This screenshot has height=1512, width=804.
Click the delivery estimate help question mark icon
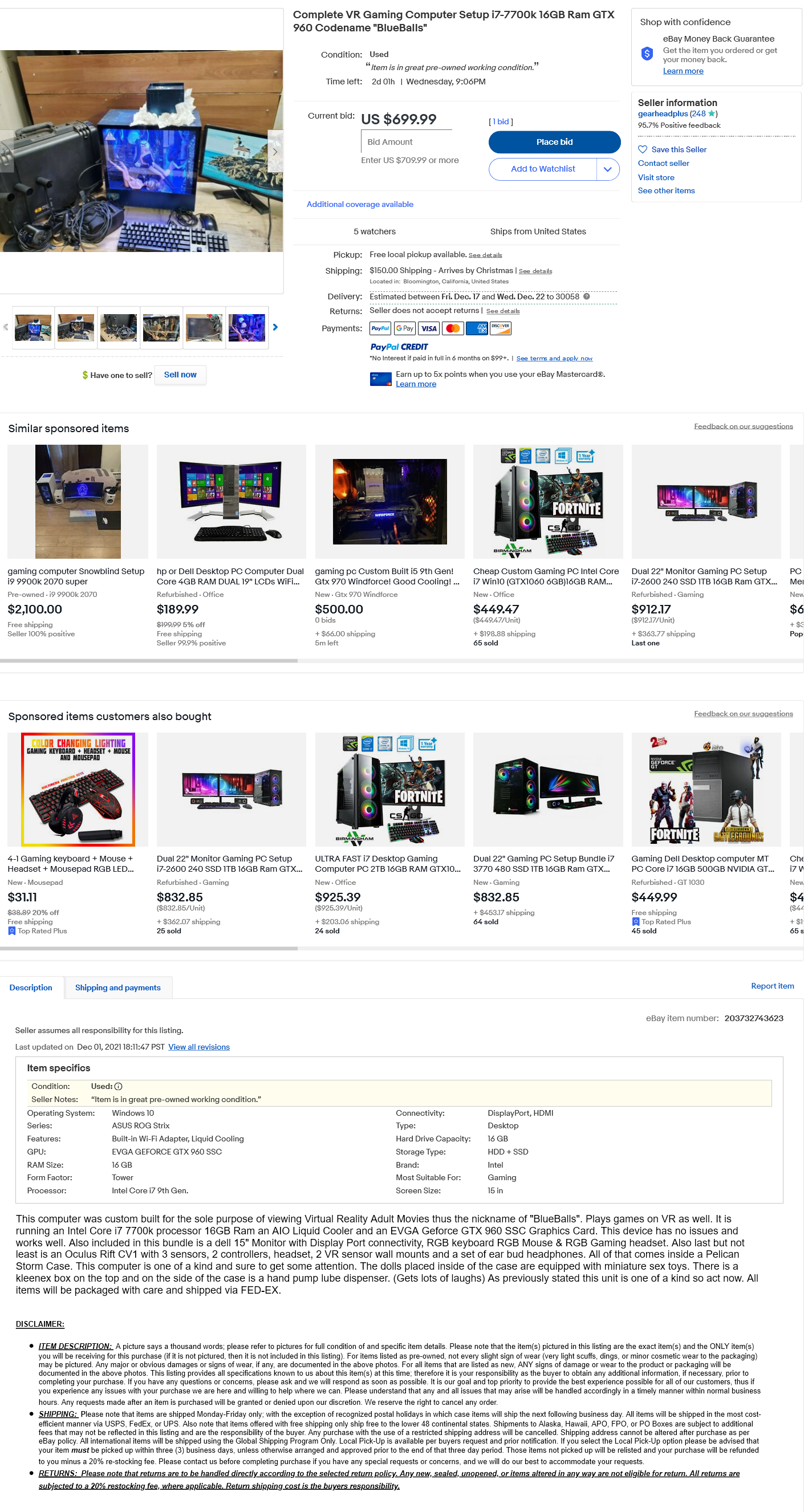click(x=586, y=296)
